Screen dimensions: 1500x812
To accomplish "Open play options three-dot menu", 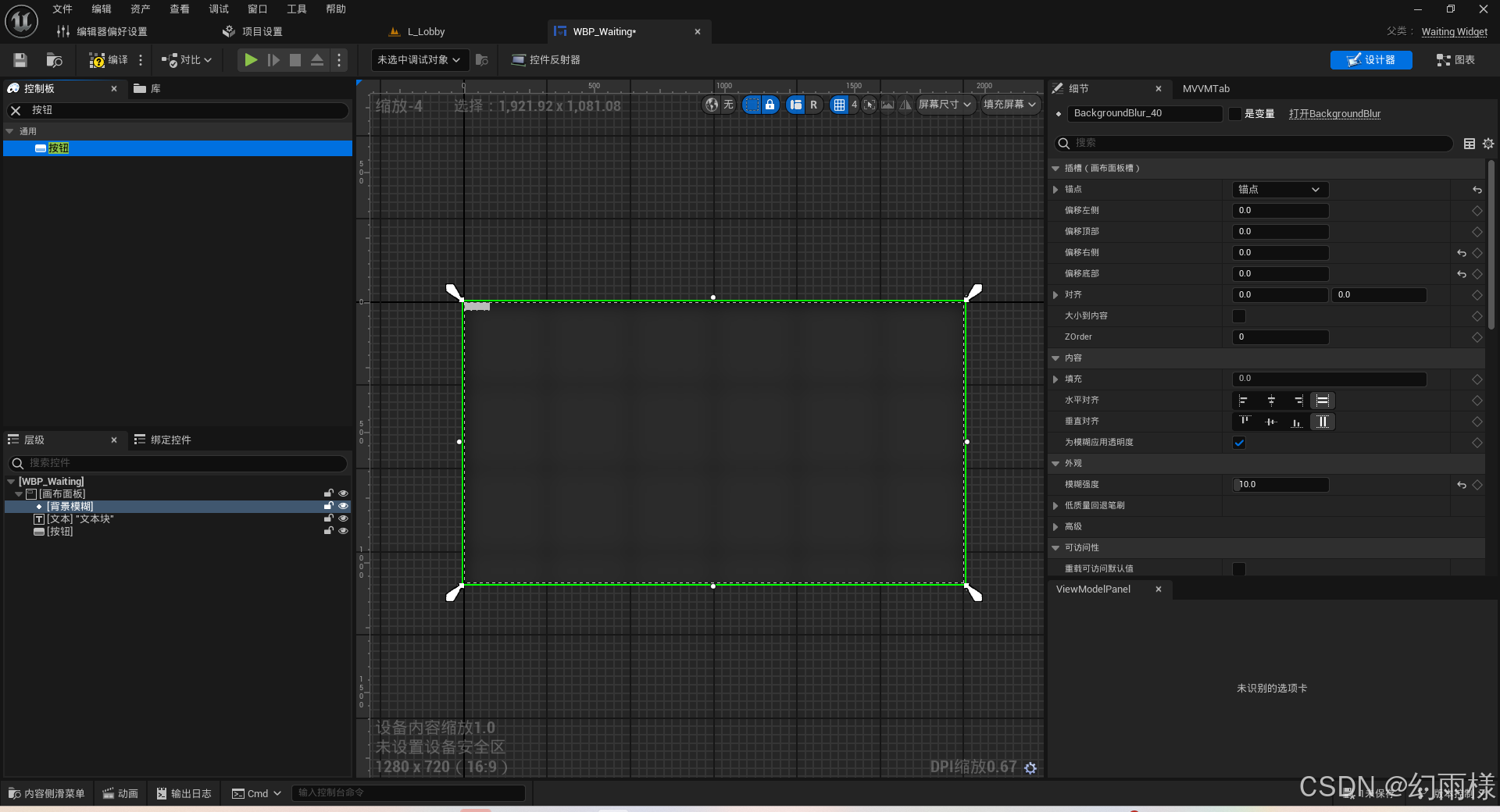I will pyautogui.click(x=338, y=60).
